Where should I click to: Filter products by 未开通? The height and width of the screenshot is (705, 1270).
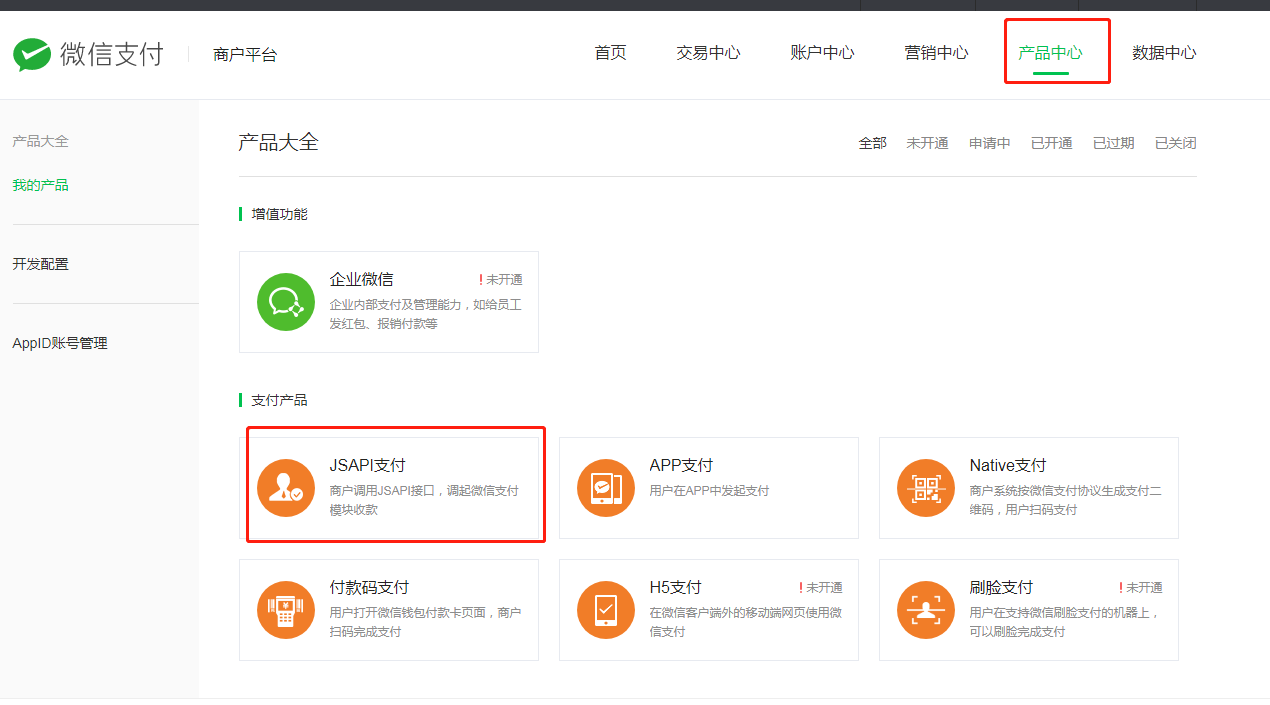[x=927, y=143]
